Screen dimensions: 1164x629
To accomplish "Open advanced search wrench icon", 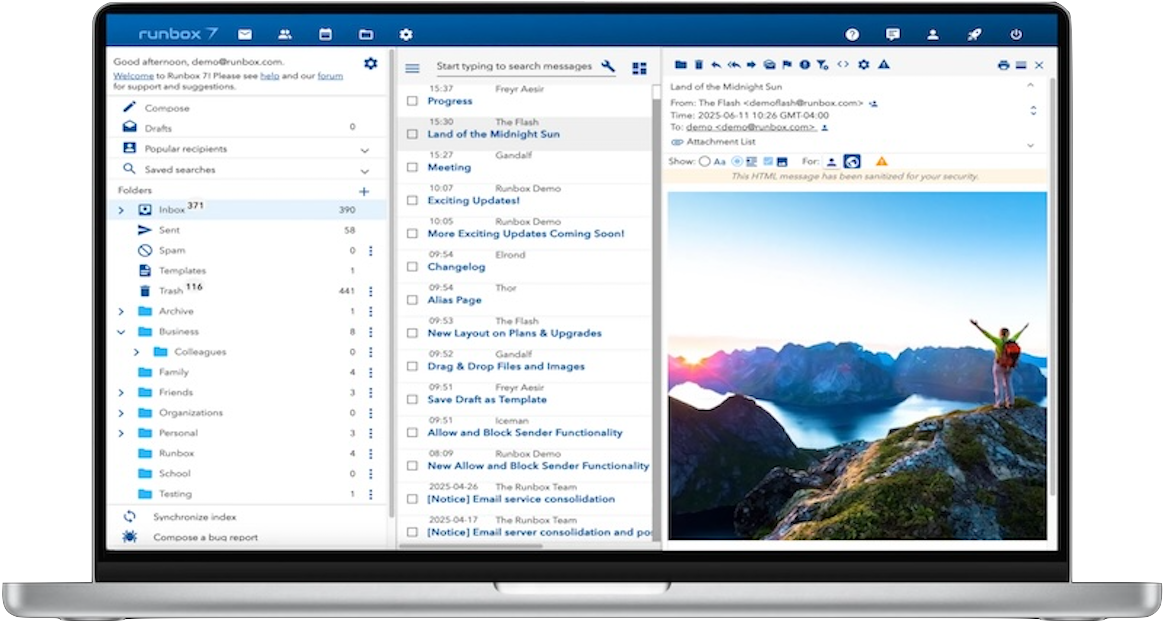I will coord(609,66).
